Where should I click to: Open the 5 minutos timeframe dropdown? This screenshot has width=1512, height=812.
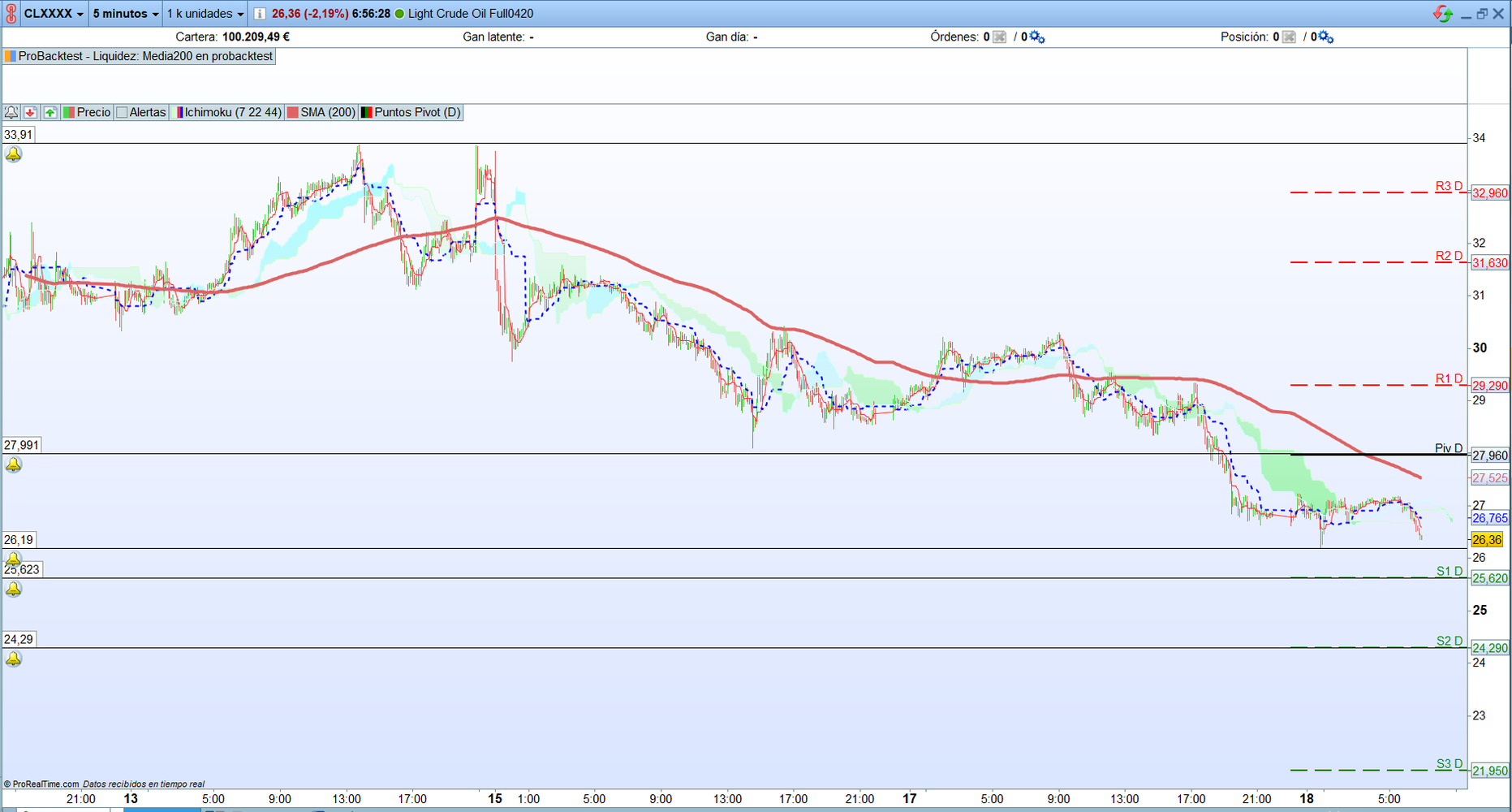pos(126,14)
